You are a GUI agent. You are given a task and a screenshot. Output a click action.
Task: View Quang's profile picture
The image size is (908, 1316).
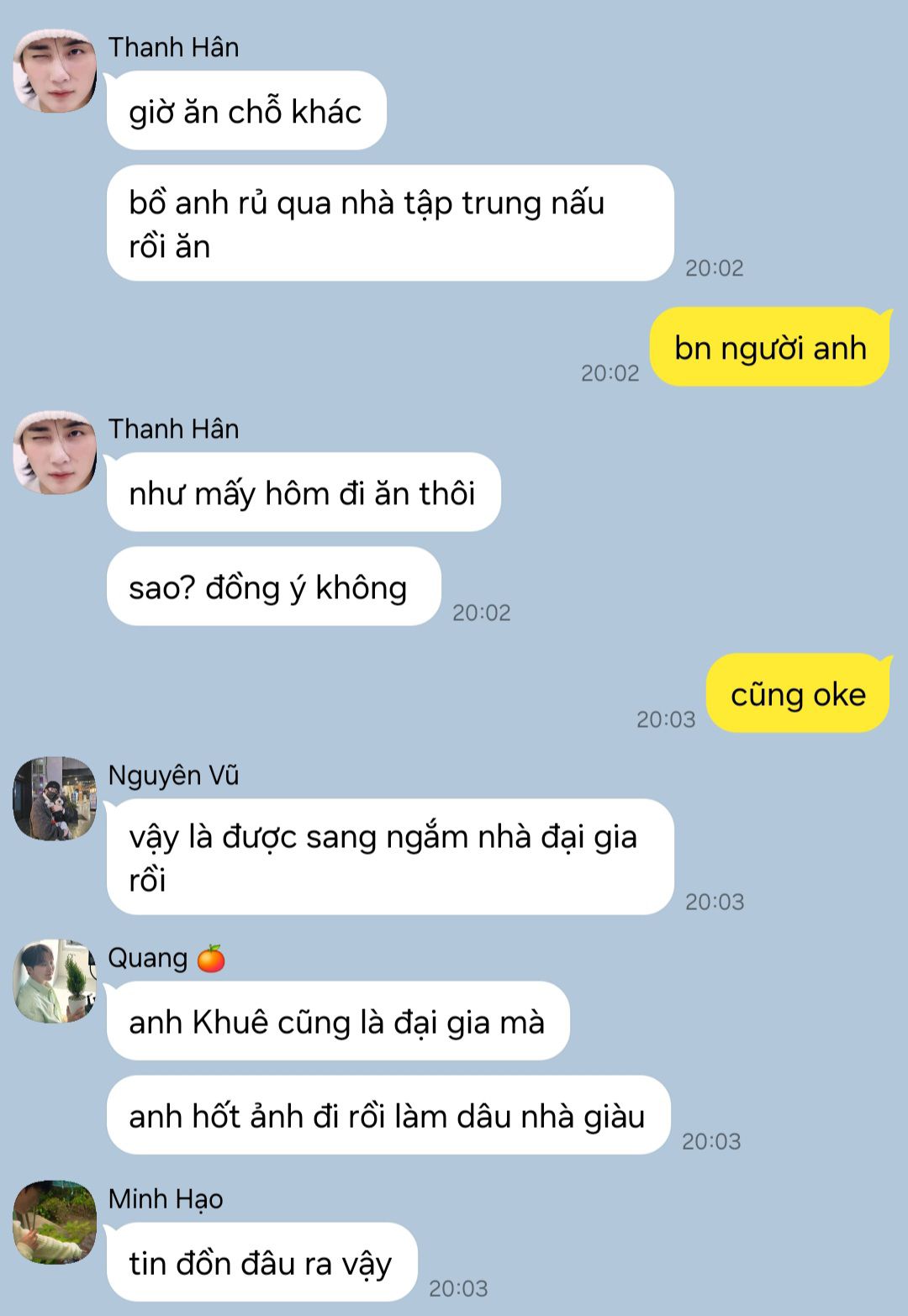pos(55,981)
